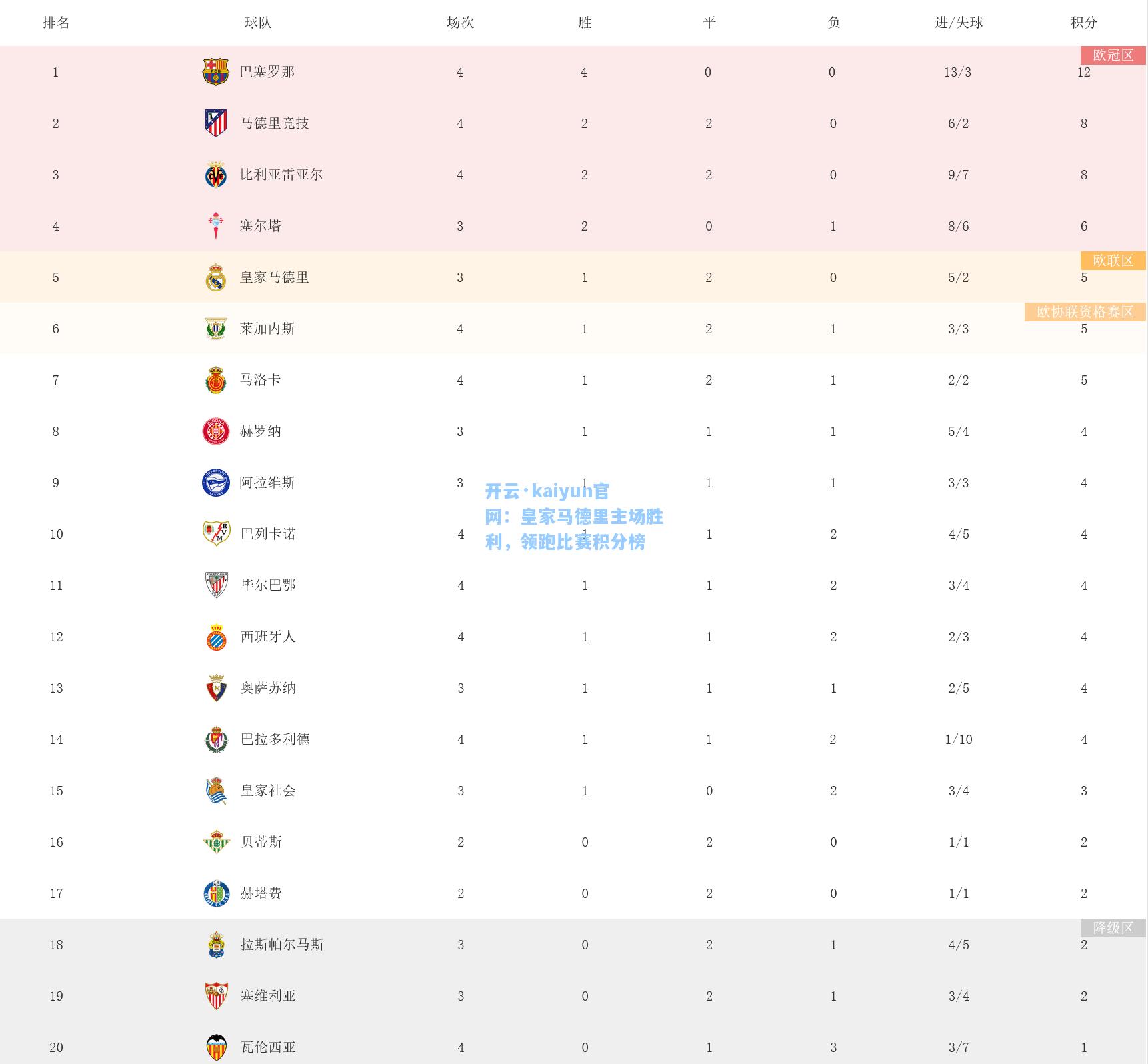Open team 瓦伦西亚

coord(268,1047)
